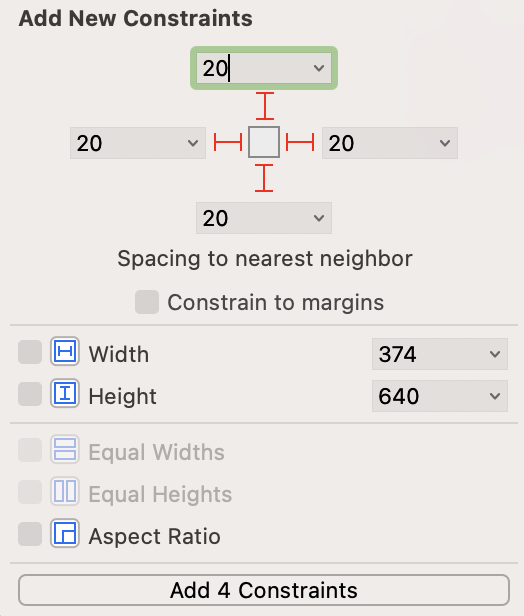The width and height of the screenshot is (524, 616).
Task: Open the right spacing value dropdown
Action: pos(445,143)
